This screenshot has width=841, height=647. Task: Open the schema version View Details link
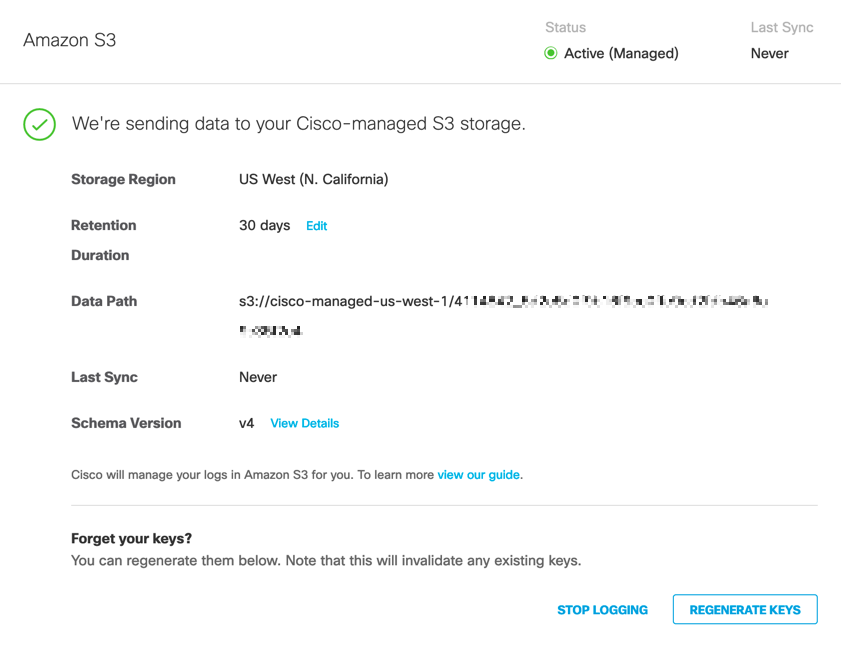click(304, 423)
